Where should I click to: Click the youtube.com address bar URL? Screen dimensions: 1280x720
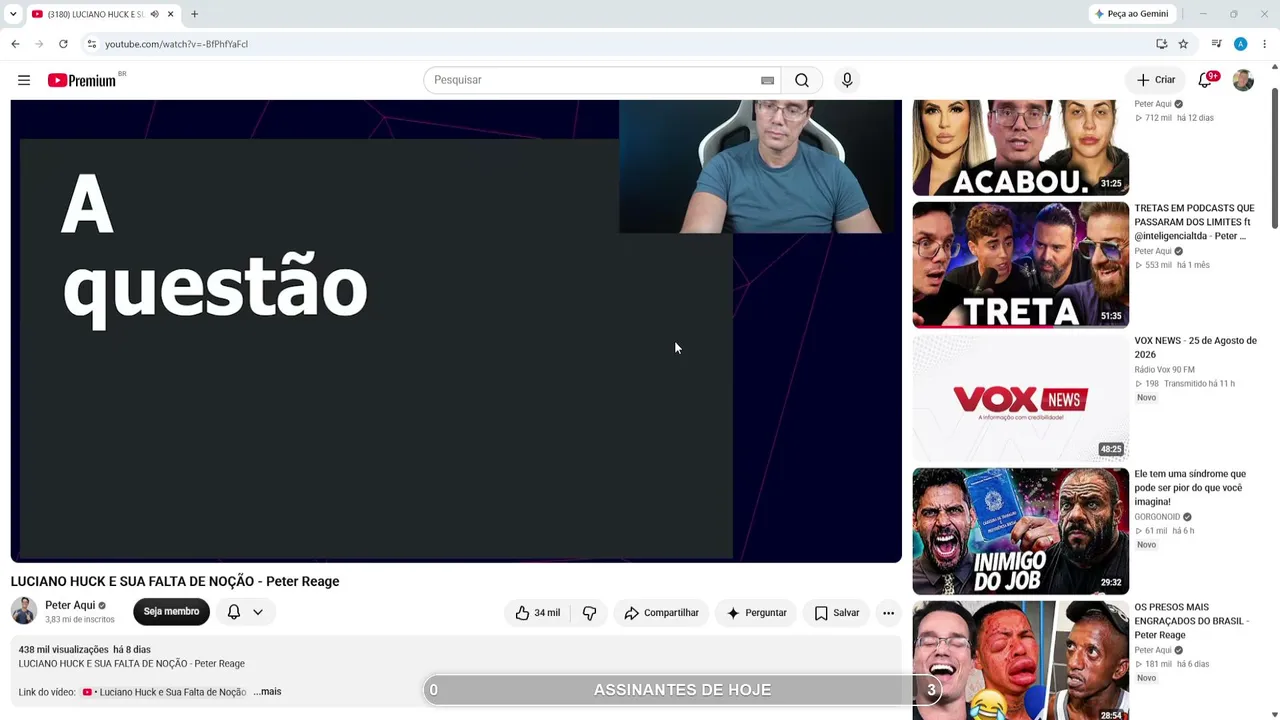pyautogui.click(x=176, y=44)
